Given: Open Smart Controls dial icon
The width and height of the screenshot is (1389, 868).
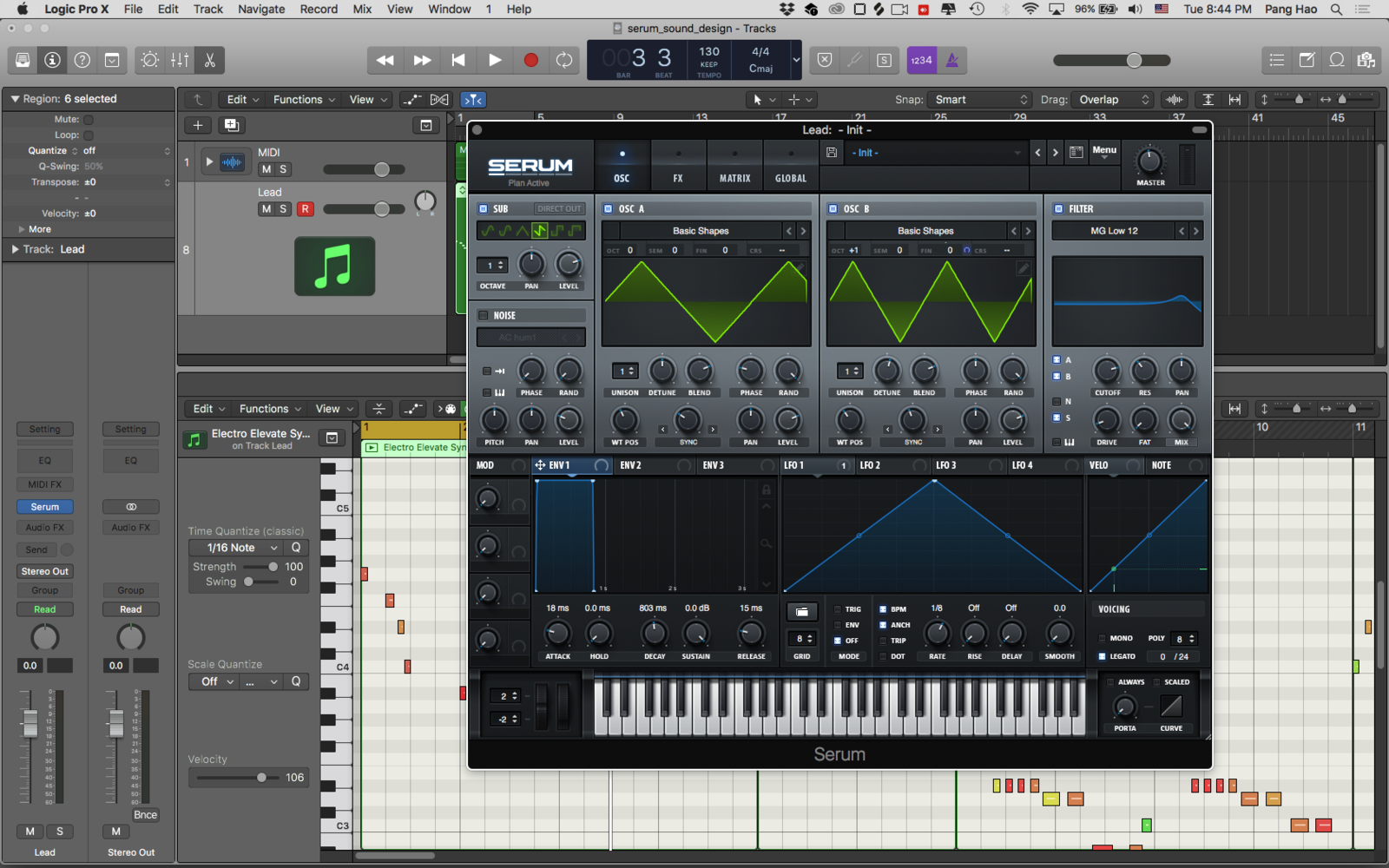Looking at the screenshot, I should 150,60.
